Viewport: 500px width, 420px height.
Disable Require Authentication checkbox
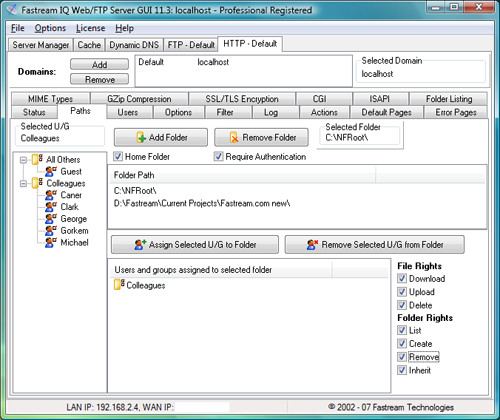point(218,156)
